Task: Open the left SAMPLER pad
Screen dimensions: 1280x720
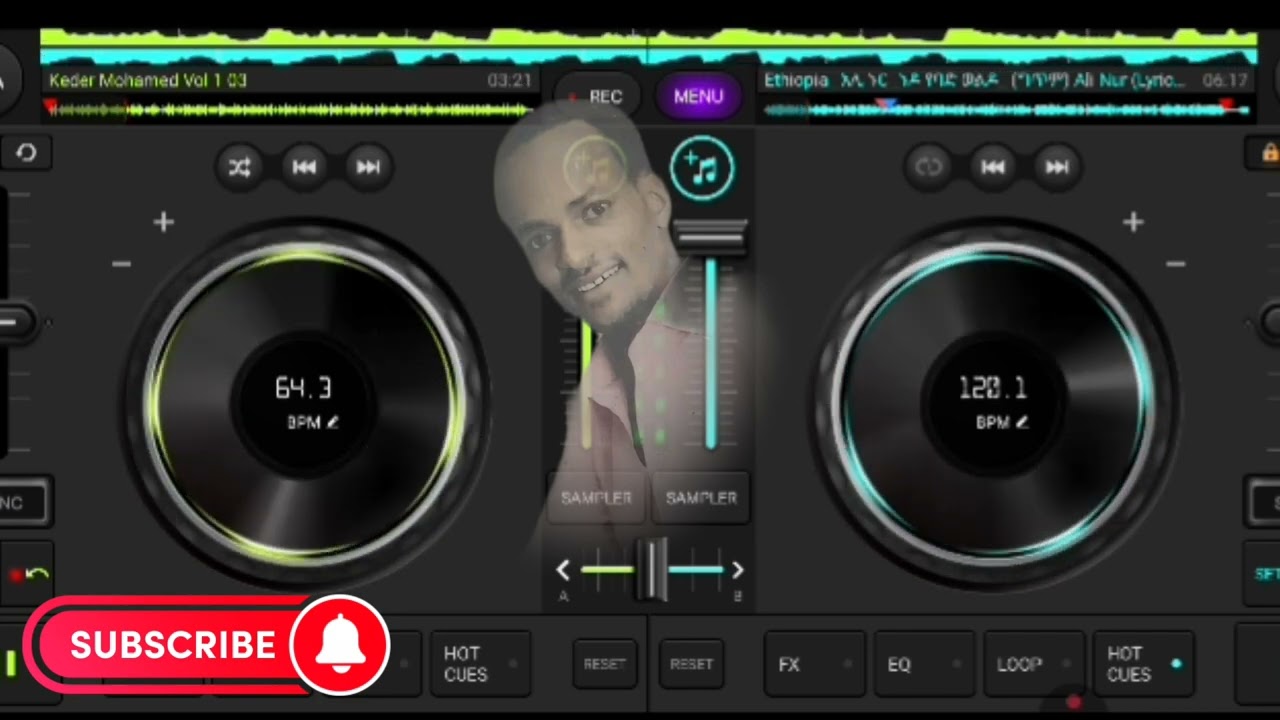Action: coord(596,497)
